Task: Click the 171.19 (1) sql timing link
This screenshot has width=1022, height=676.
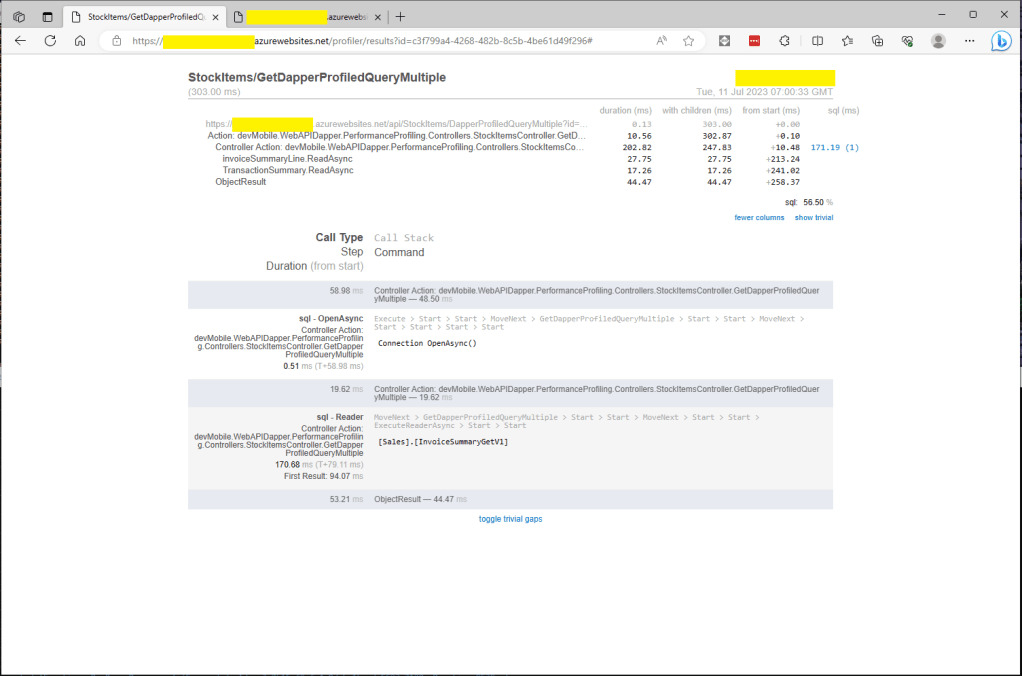Action: (x=834, y=147)
